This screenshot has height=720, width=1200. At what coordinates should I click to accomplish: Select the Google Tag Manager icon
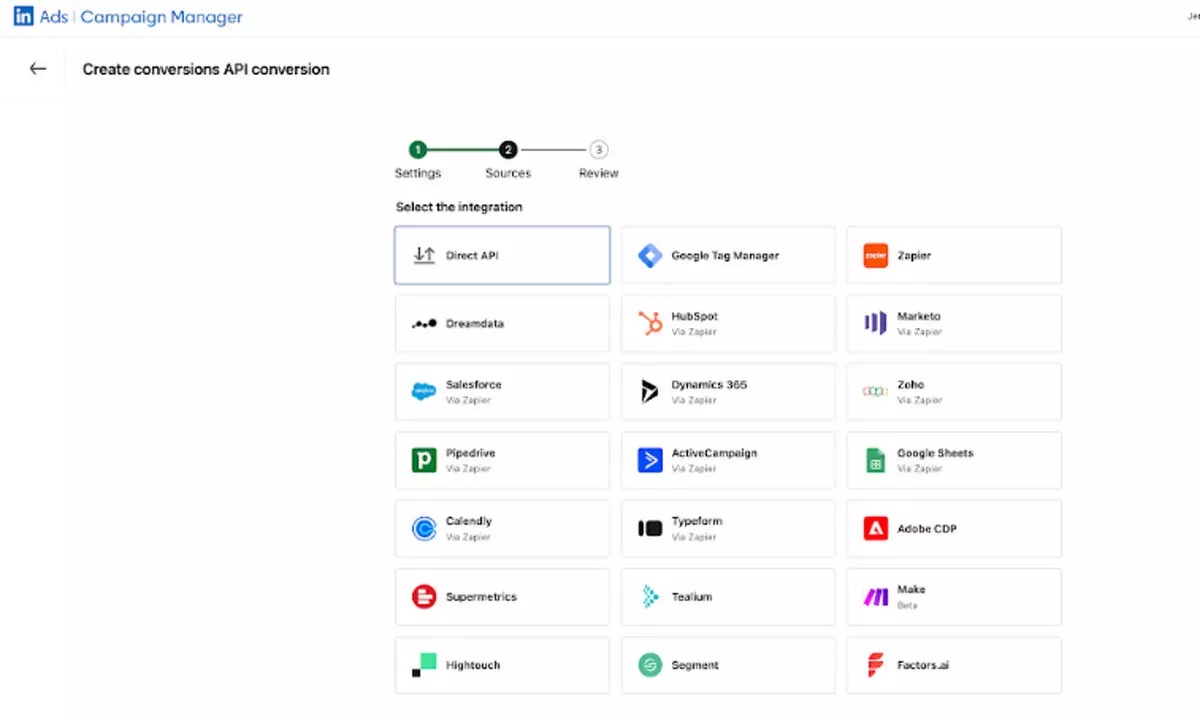pos(650,256)
